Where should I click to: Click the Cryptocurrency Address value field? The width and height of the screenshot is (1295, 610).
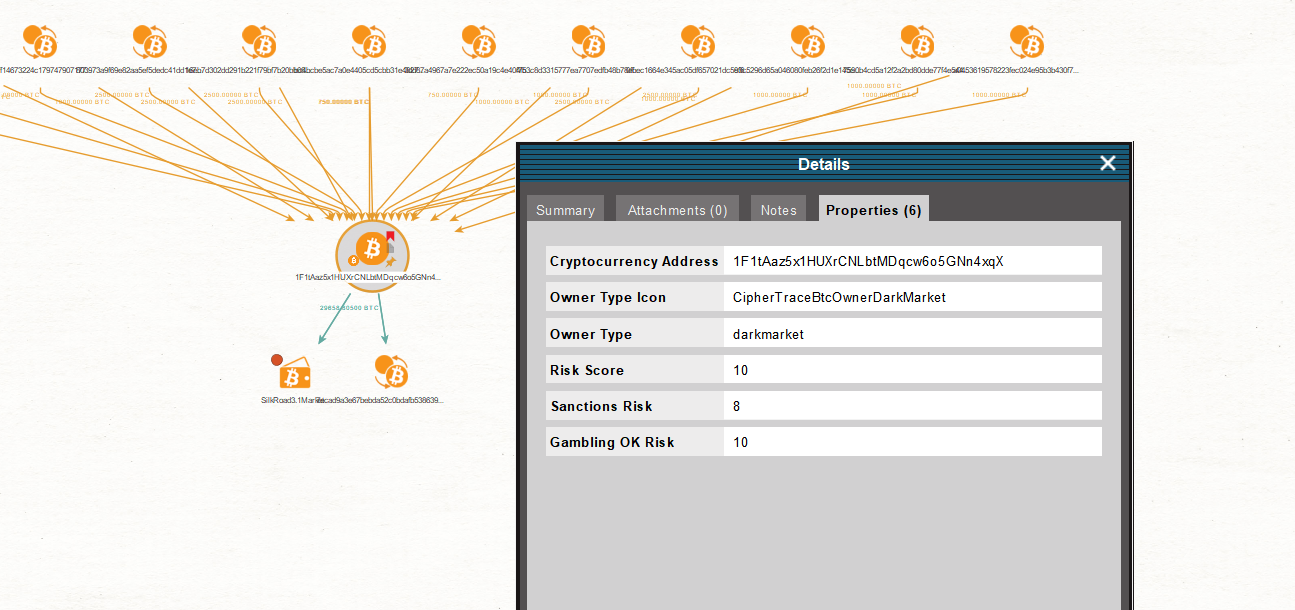point(913,261)
